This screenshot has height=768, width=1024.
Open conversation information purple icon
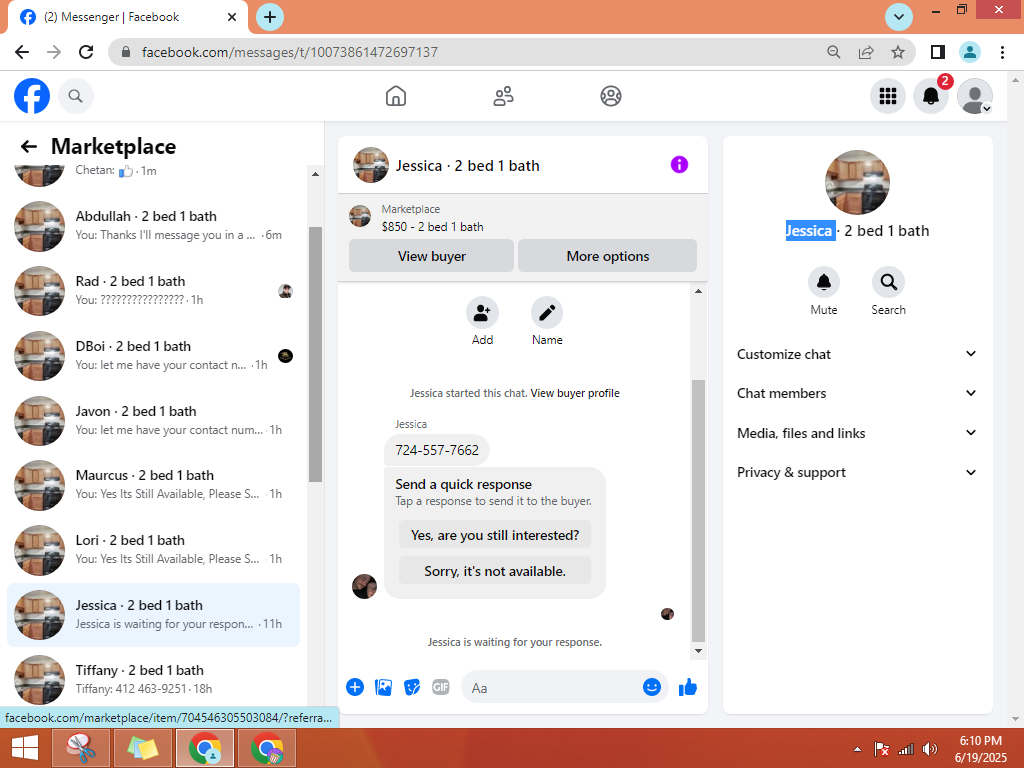[x=679, y=165]
